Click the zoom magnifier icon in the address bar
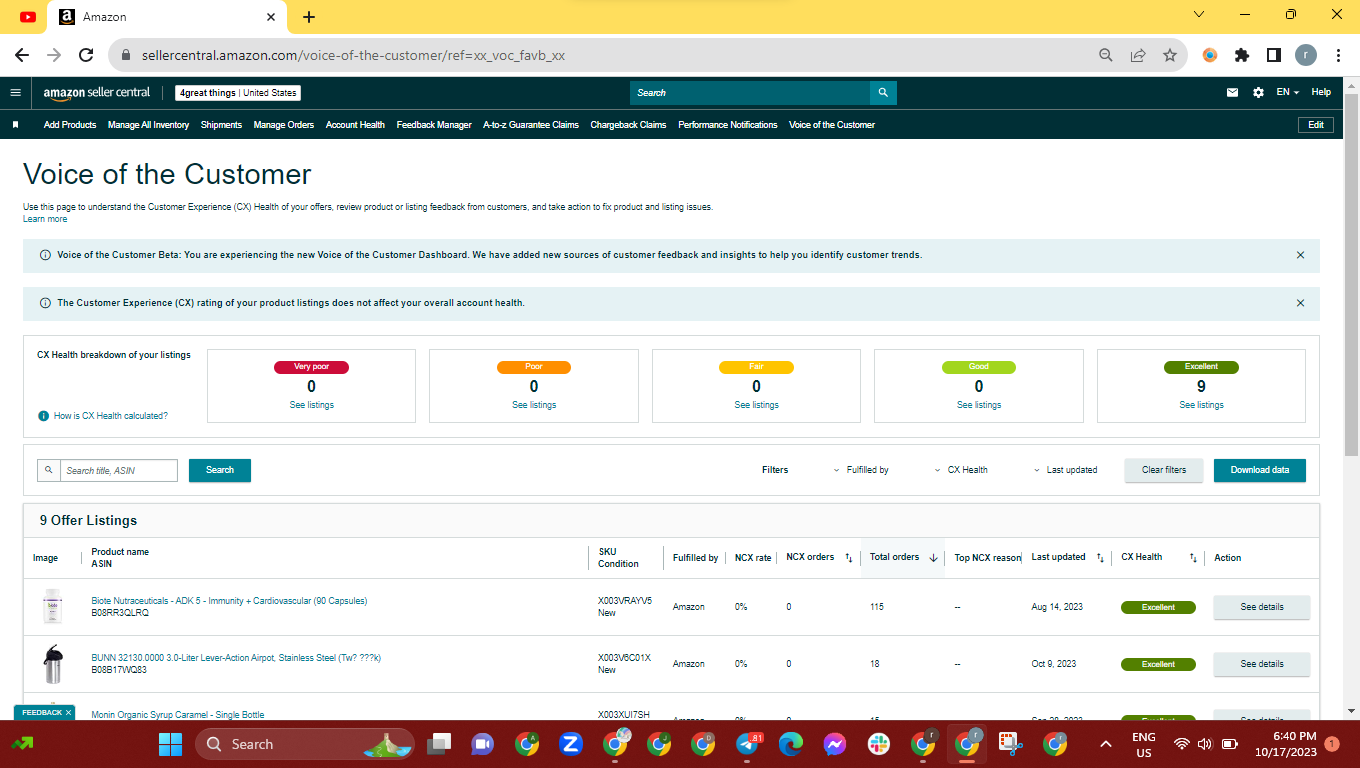This screenshot has width=1360, height=768. (x=1106, y=55)
